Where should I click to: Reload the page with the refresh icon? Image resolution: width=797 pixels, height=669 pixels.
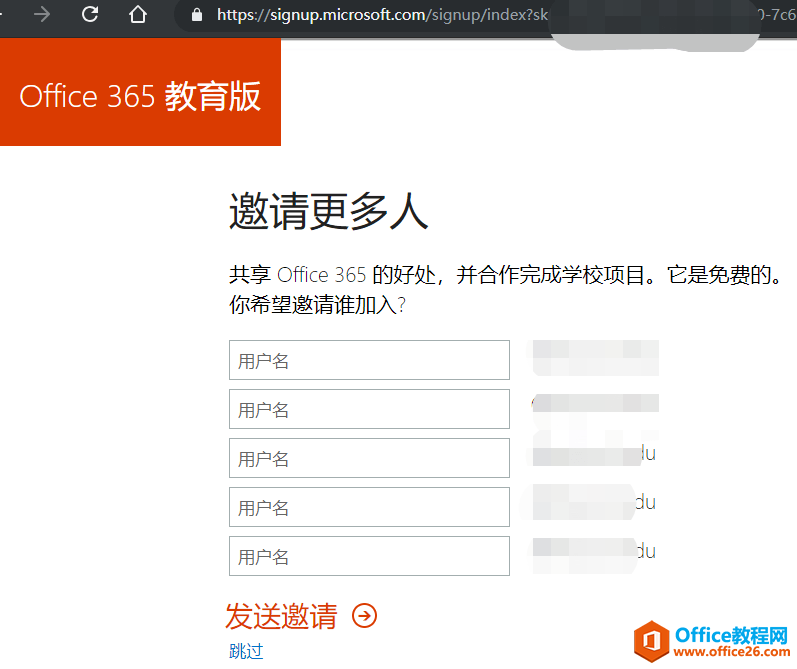coord(90,14)
